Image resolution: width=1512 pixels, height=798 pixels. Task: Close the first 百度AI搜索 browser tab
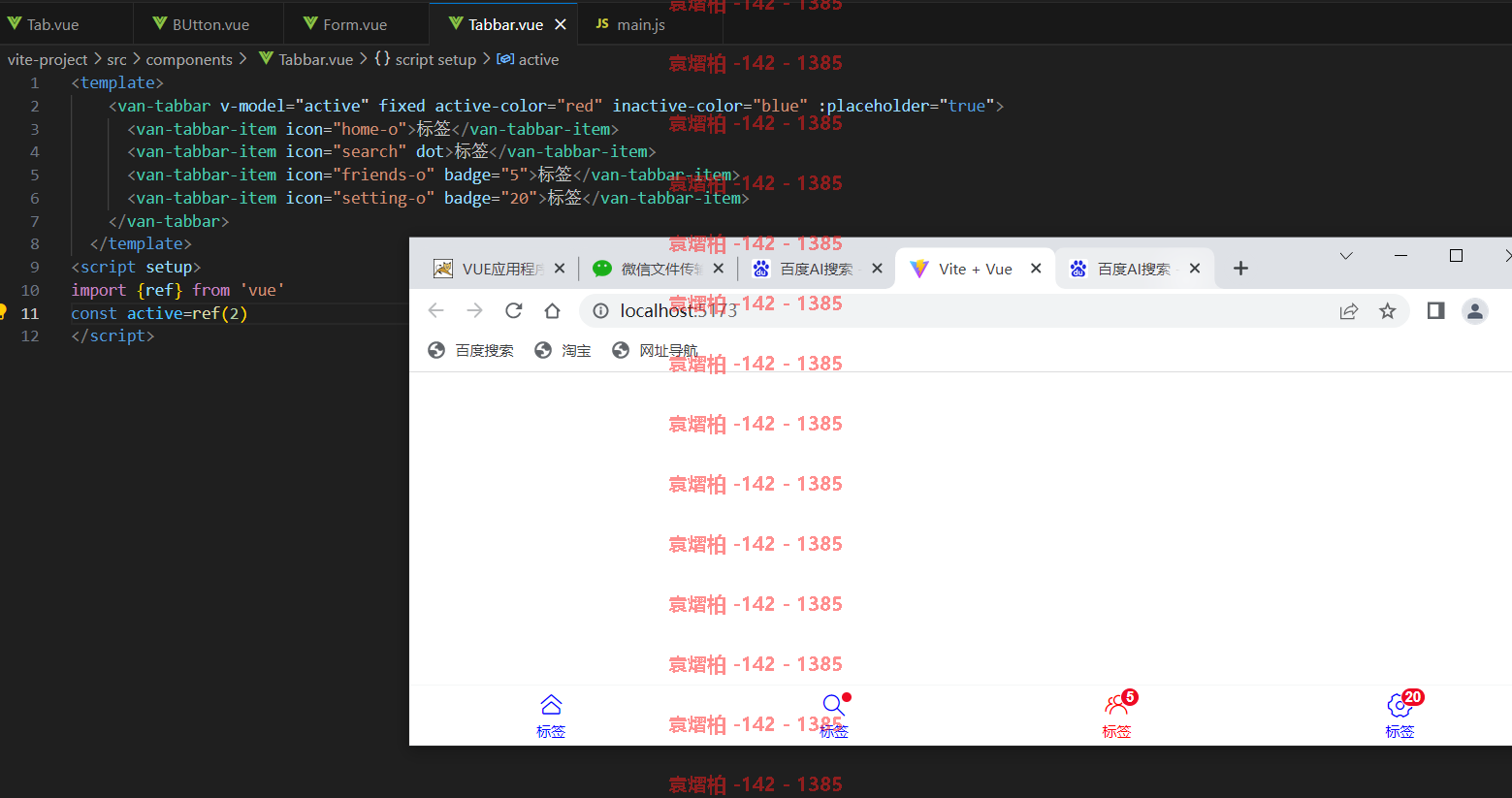point(877,269)
